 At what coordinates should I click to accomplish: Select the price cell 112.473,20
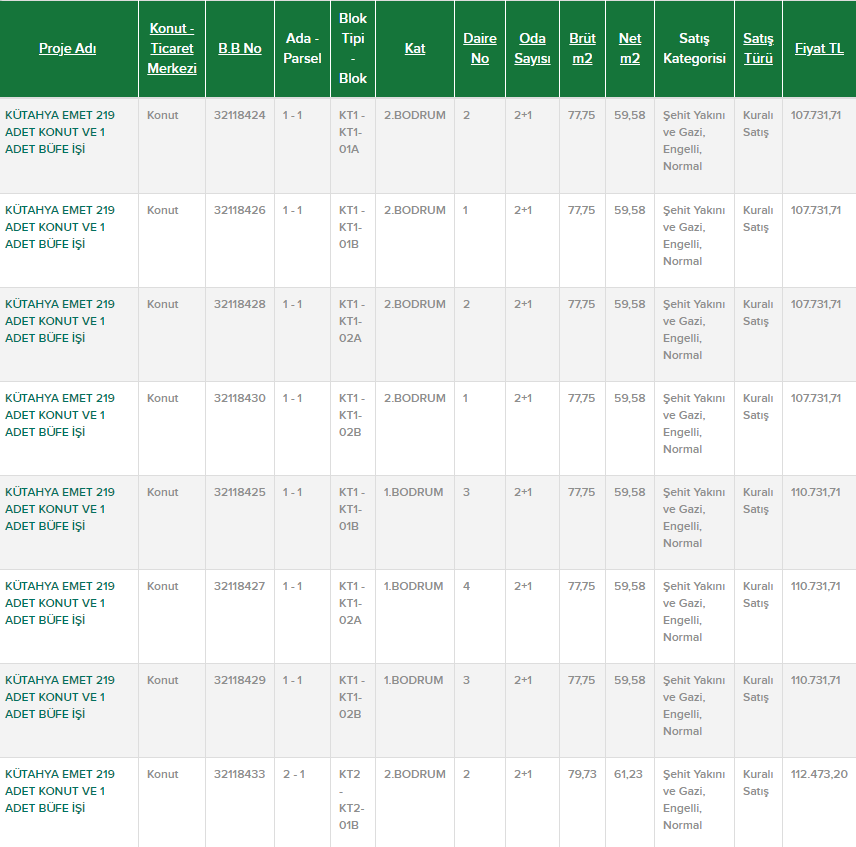pyautogui.click(x=819, y=774)
